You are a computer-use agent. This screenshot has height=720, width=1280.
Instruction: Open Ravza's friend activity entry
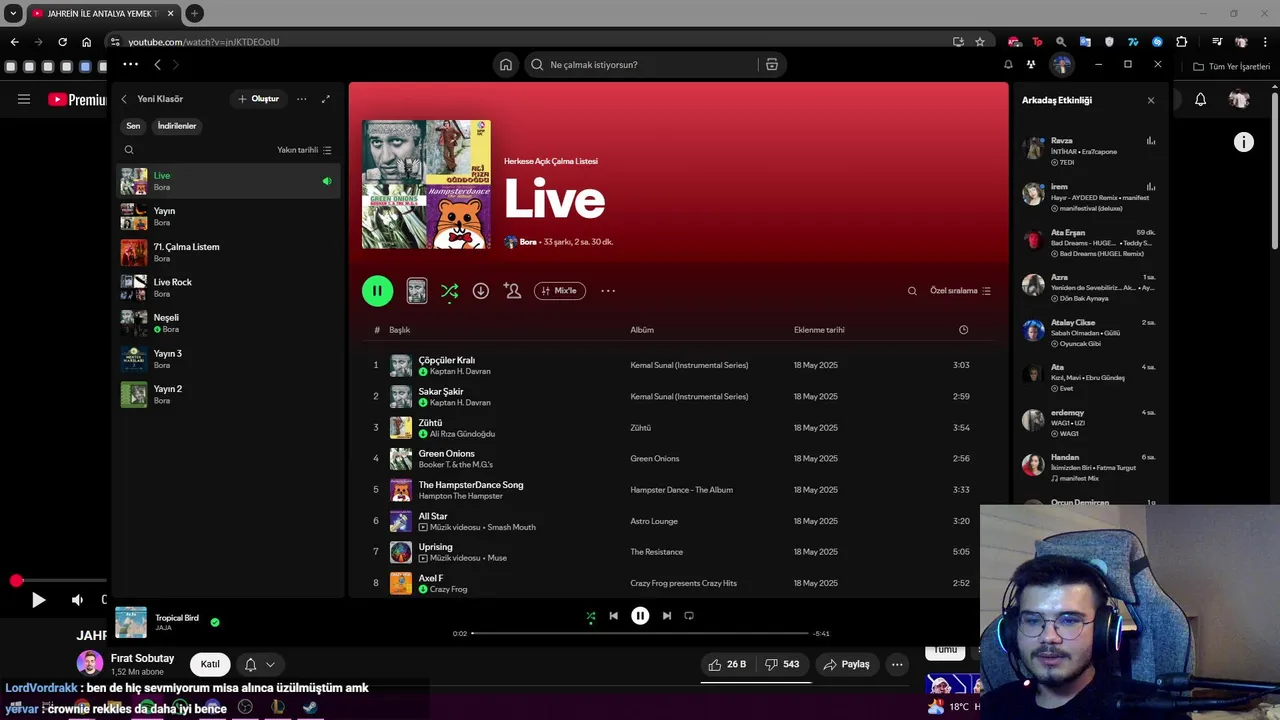coord(1089,151)
